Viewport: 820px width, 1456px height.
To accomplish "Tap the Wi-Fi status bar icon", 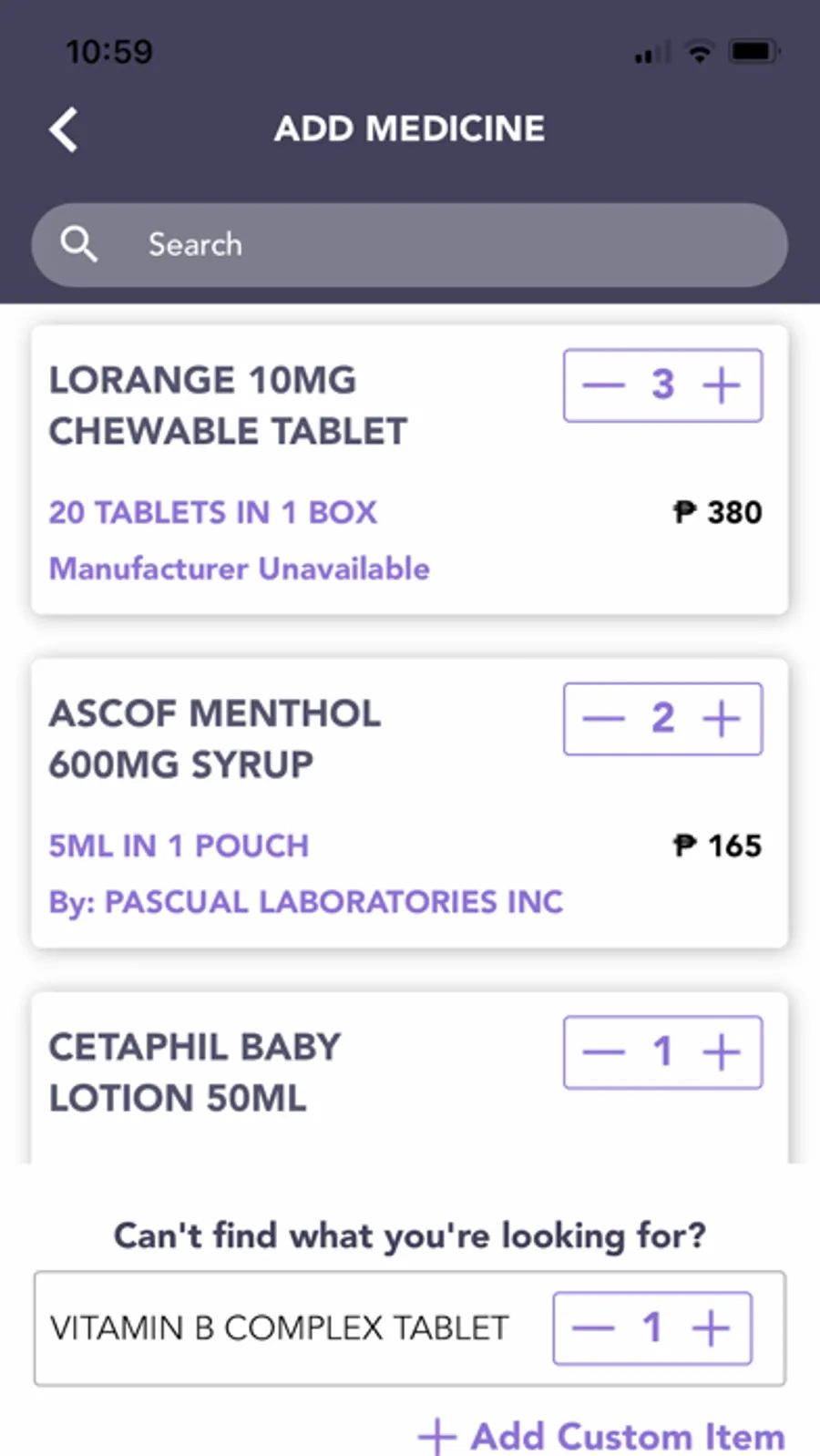I will [700, 52].
